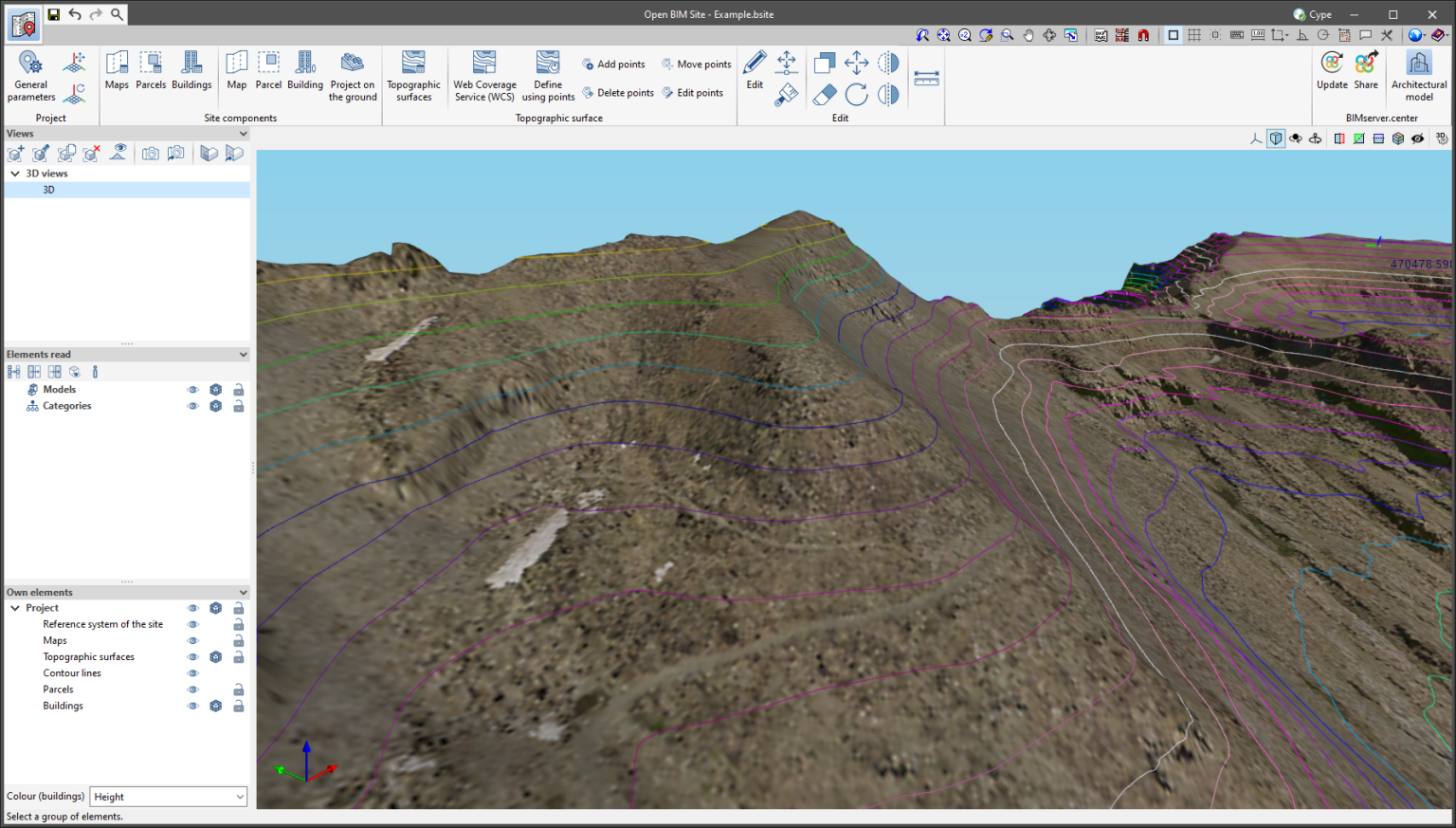Click the Update icon in BIMserver.center section
Image resolution: width=1456 pixels, height=828 pixels.
click(1331, 71)
